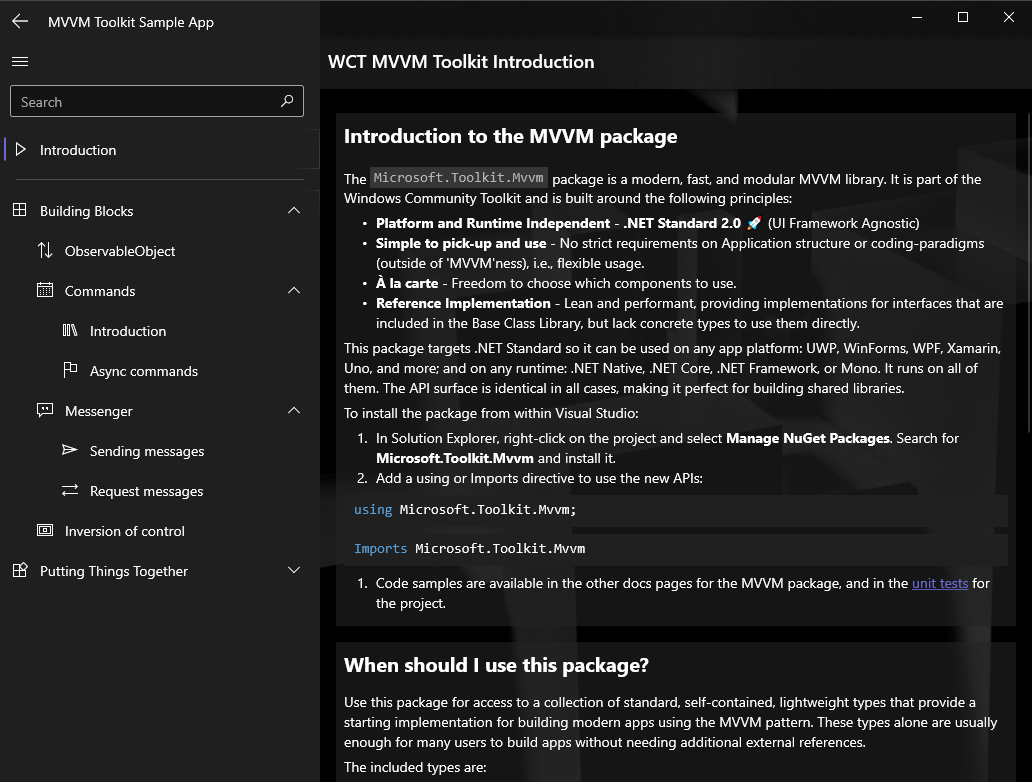The height and width of the screenshot is (782, 1032).
Task: Select Inversion of control item
Action: (x=125, y=531)
